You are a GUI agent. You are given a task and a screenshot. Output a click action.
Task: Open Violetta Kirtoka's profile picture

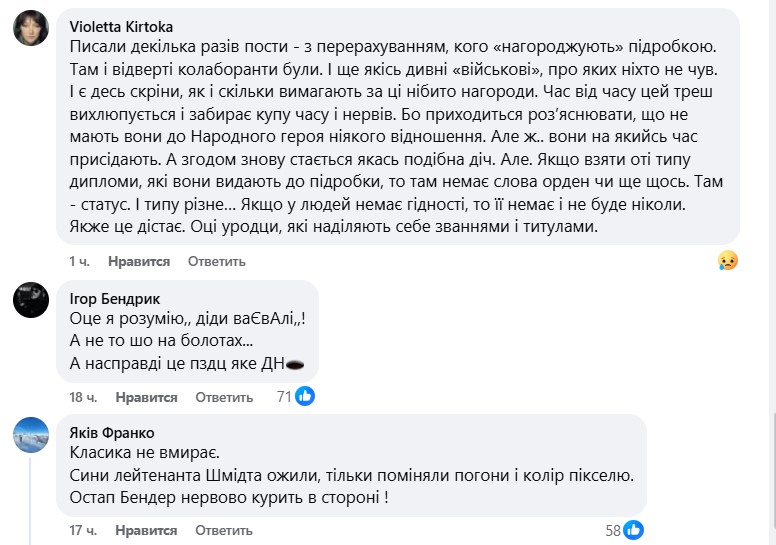[x=31, y=29]
